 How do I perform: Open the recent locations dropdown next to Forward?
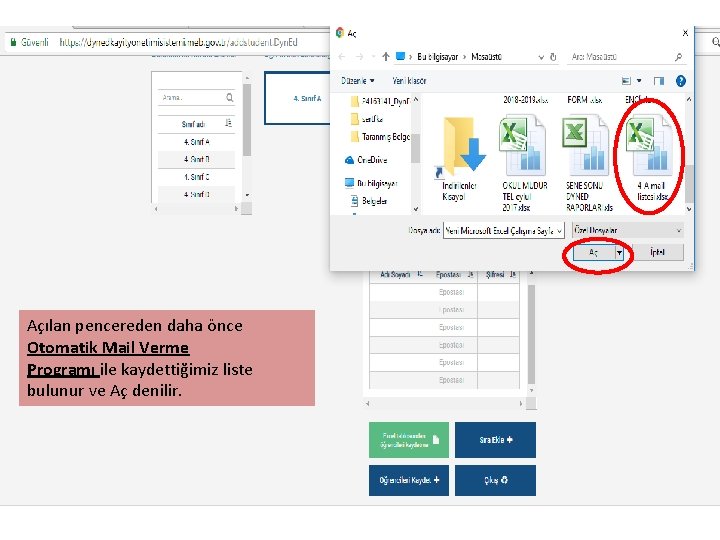(x=373, y=56)
